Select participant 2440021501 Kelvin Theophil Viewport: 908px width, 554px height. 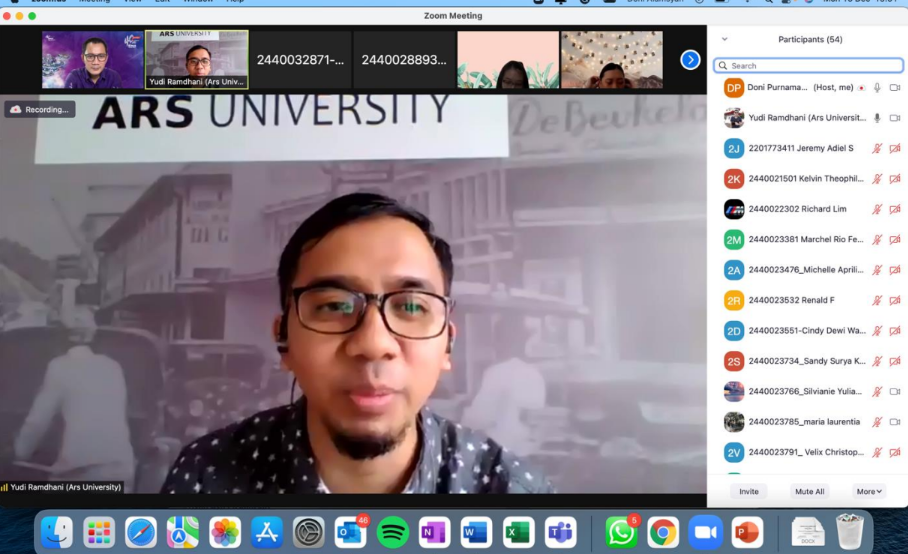click(x=804, y=179)
